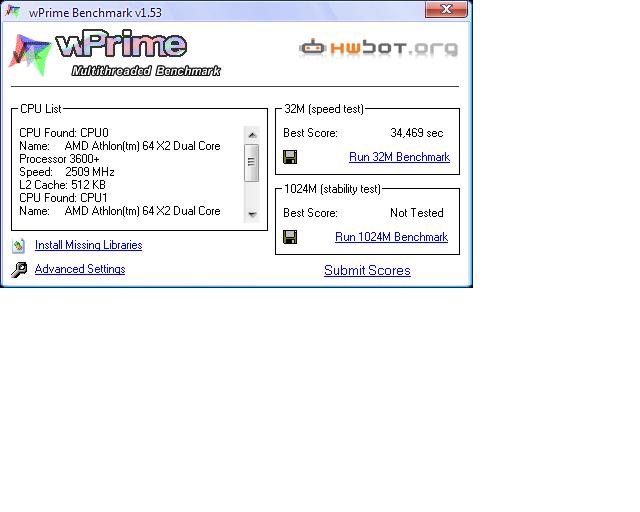Click the CPU List scroll-down arrow
The image size is (640, 512).
click(252, 214)
